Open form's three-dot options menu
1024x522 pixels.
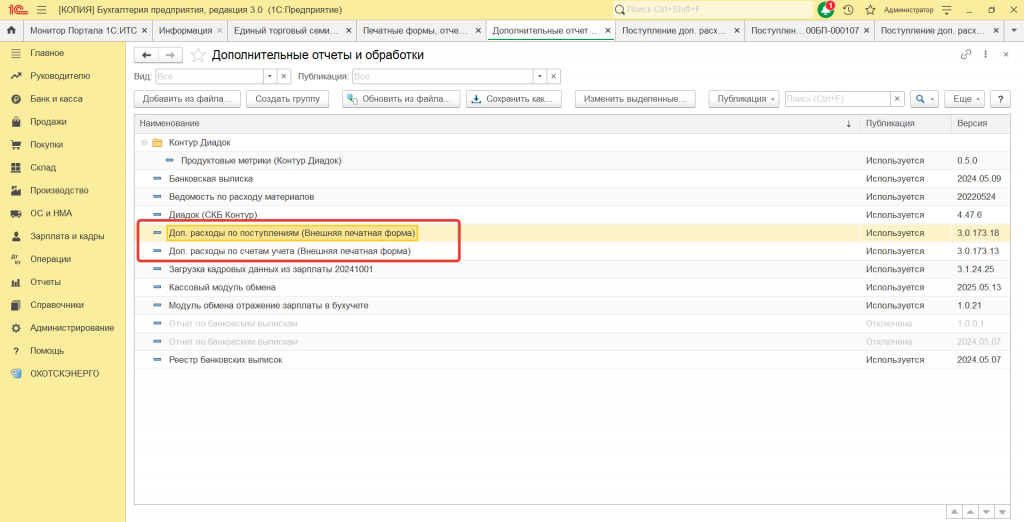coord(985,55)
